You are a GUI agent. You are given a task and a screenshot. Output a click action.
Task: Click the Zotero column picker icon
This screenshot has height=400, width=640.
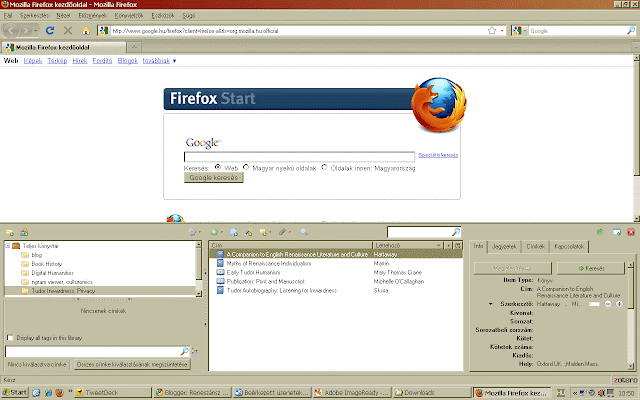tap(458, 245)
